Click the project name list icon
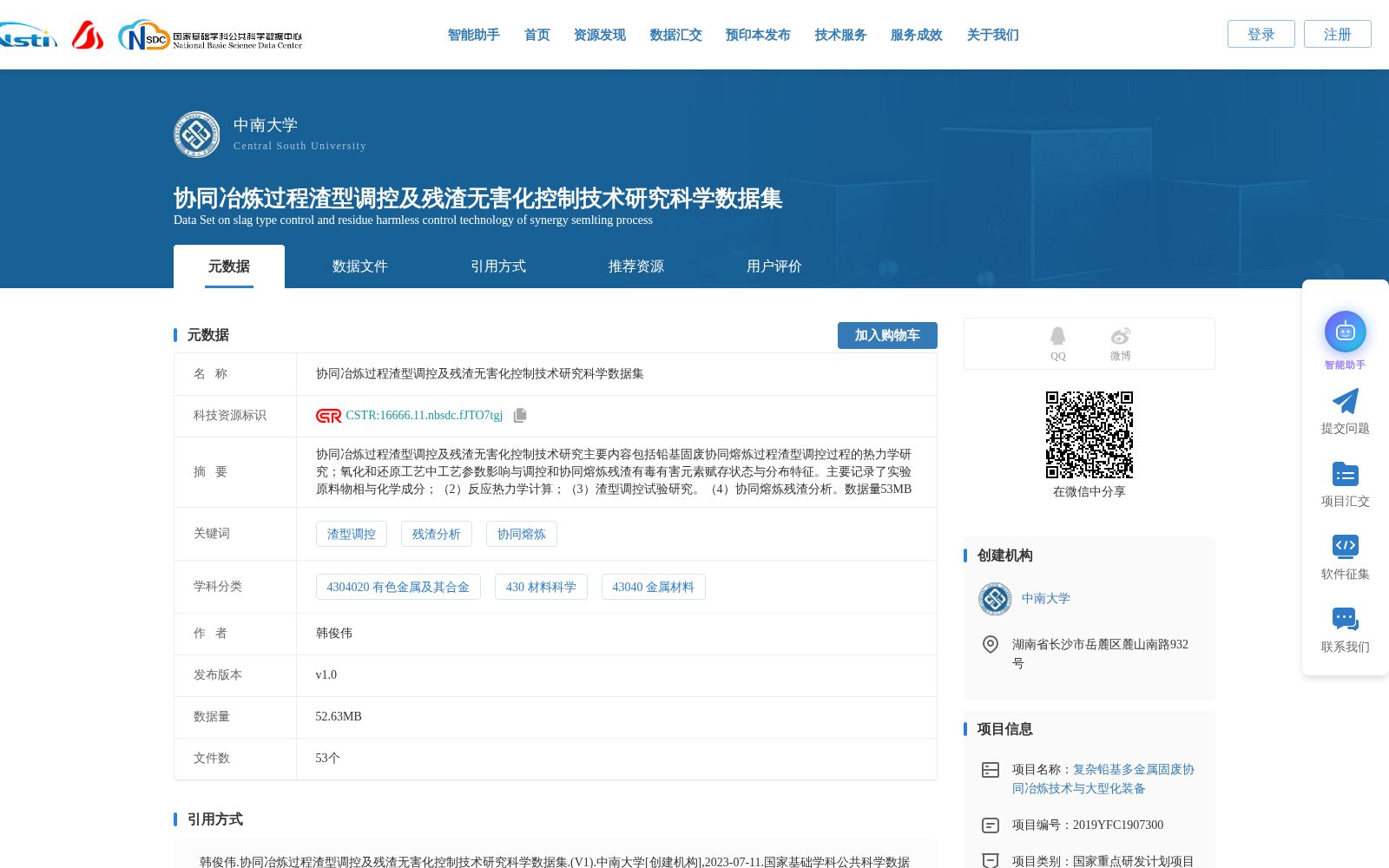This screenshot has height=868, width=1389. [x=991, y=770]
